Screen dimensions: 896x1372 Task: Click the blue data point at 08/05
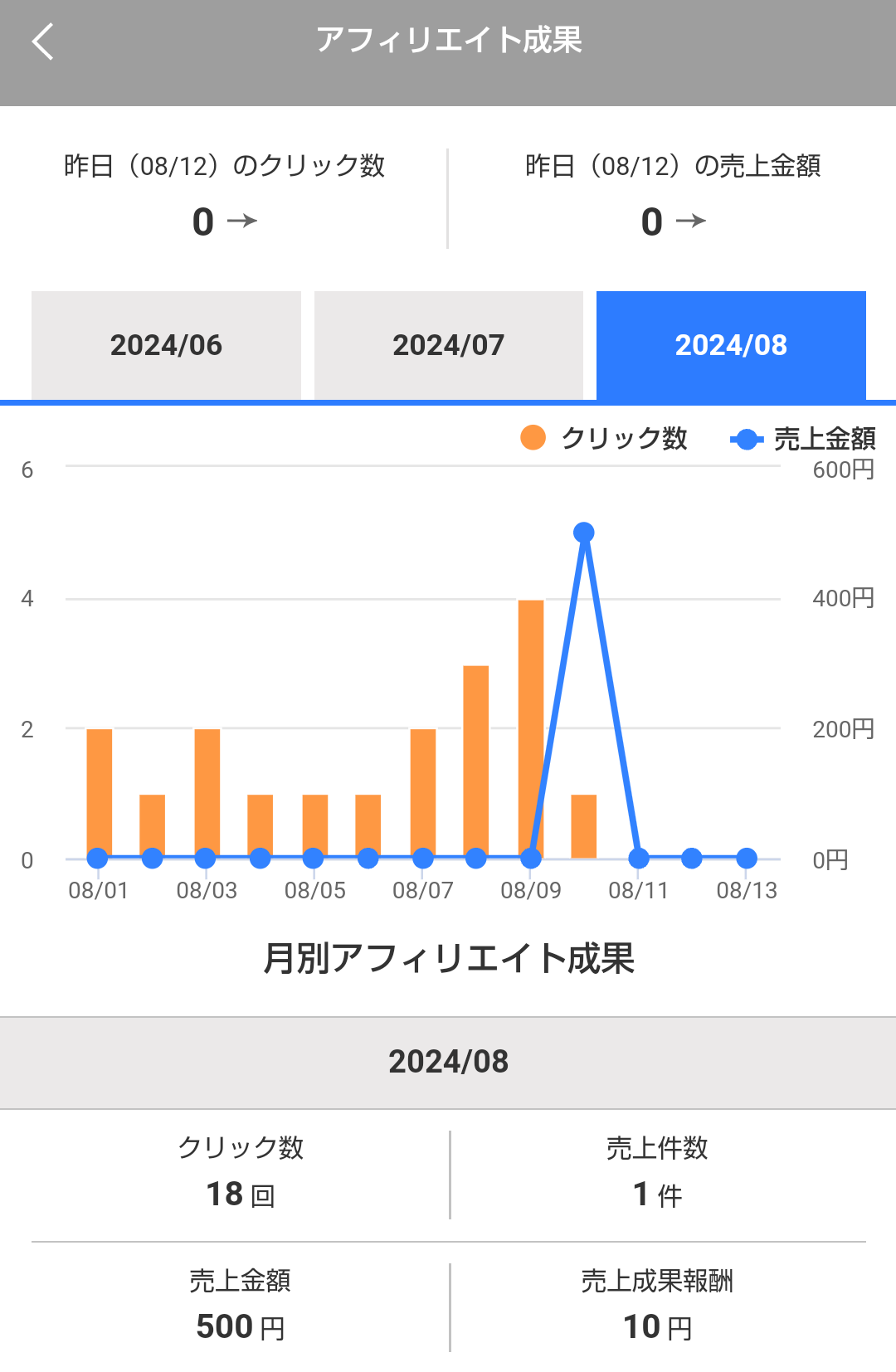314,859
